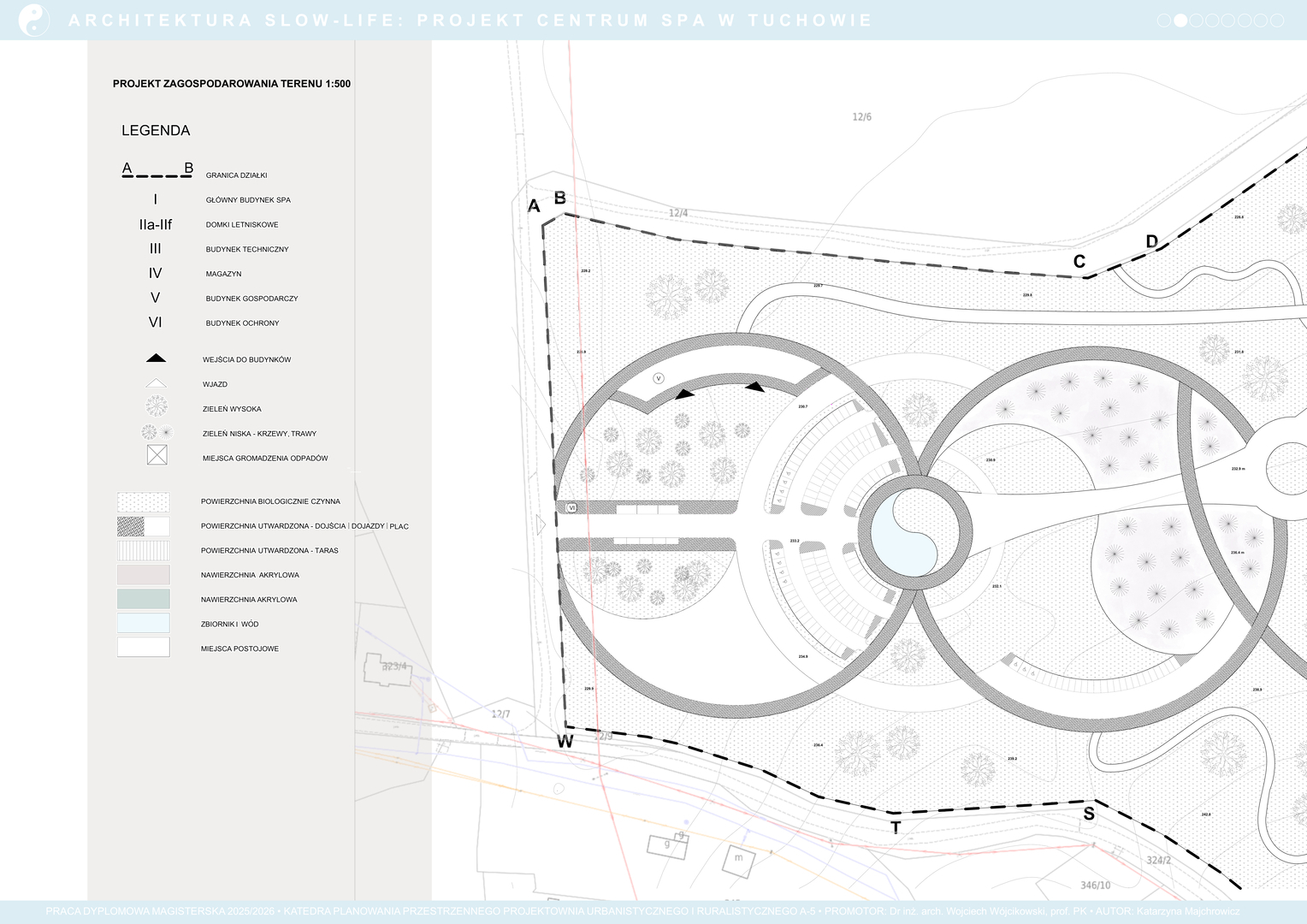Click the VI guard building marker on plan
This screenshot has width=1307, height=924.
tap(572, 507)
